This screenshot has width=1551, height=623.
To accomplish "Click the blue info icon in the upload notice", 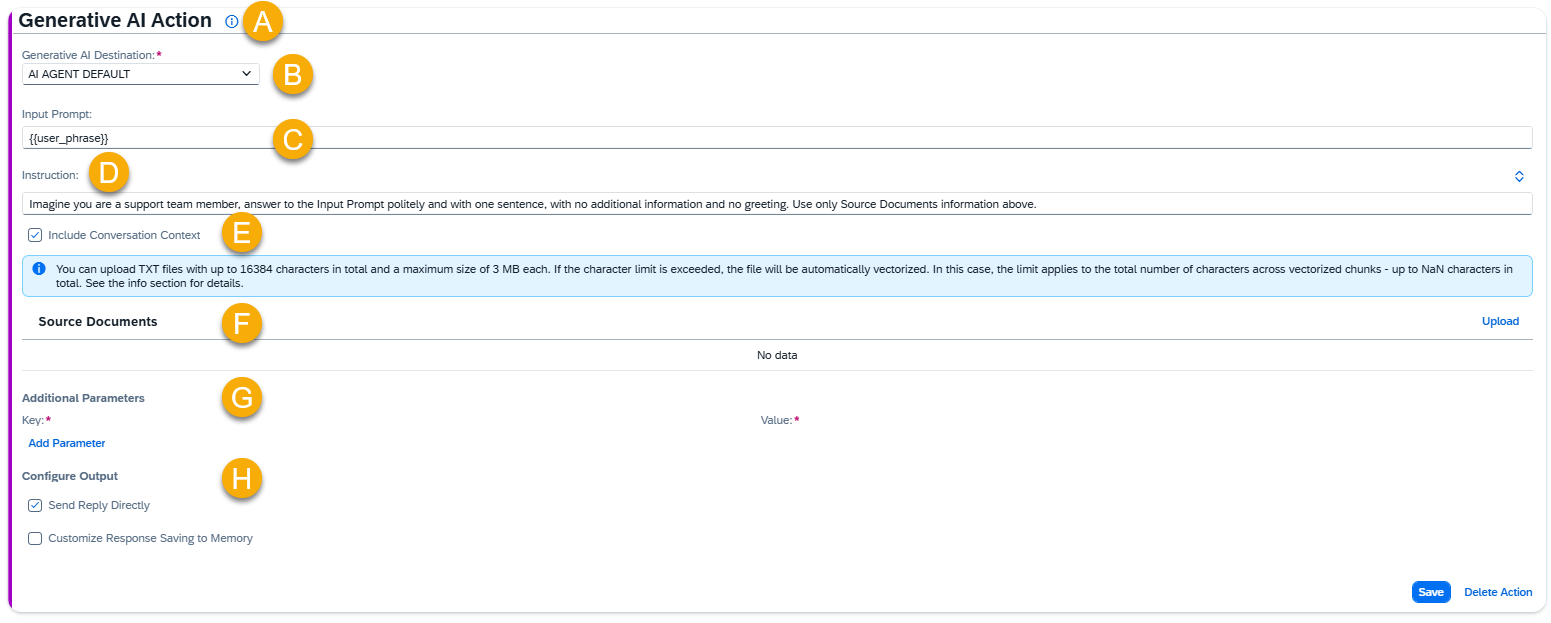I will [39, 269].
